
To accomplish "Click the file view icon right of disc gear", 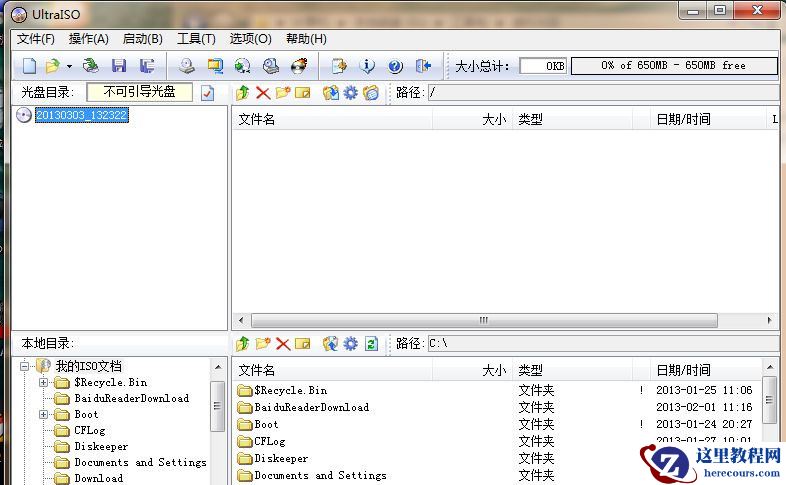I will (x=371, y=93).
